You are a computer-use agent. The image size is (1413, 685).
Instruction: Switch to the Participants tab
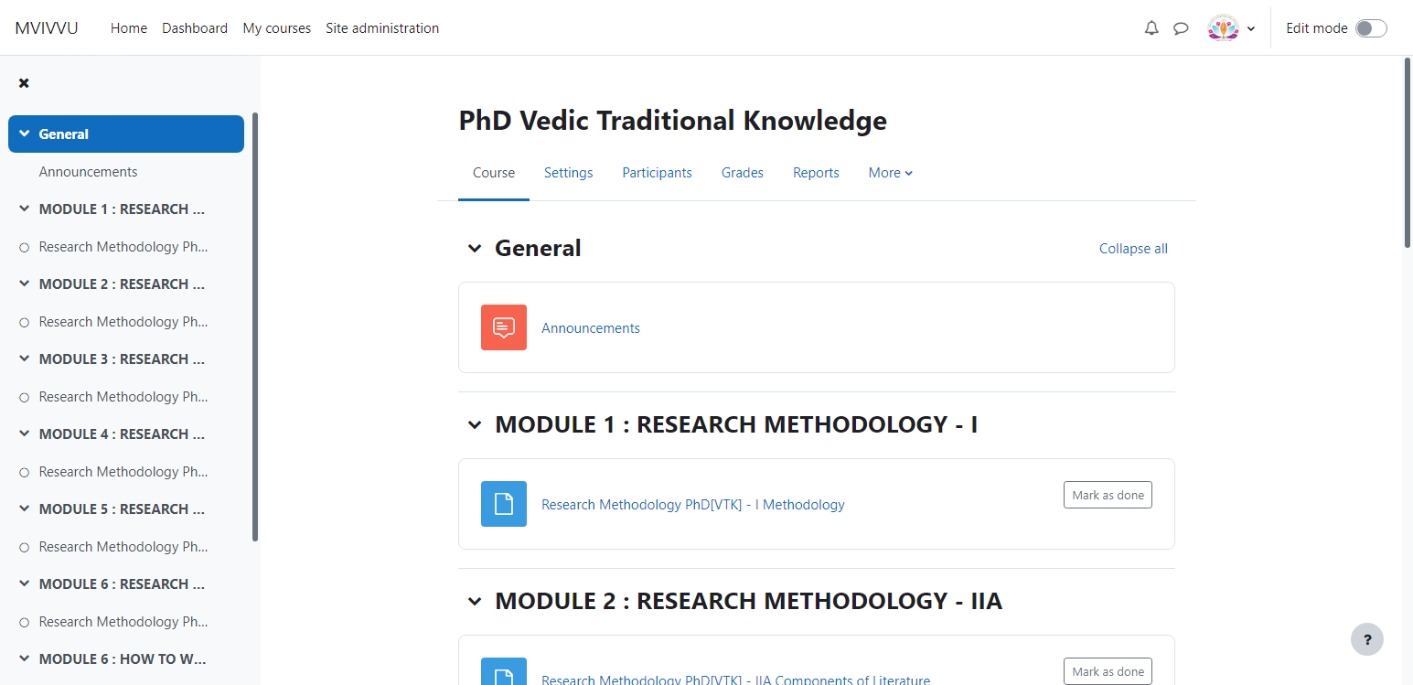657,172
